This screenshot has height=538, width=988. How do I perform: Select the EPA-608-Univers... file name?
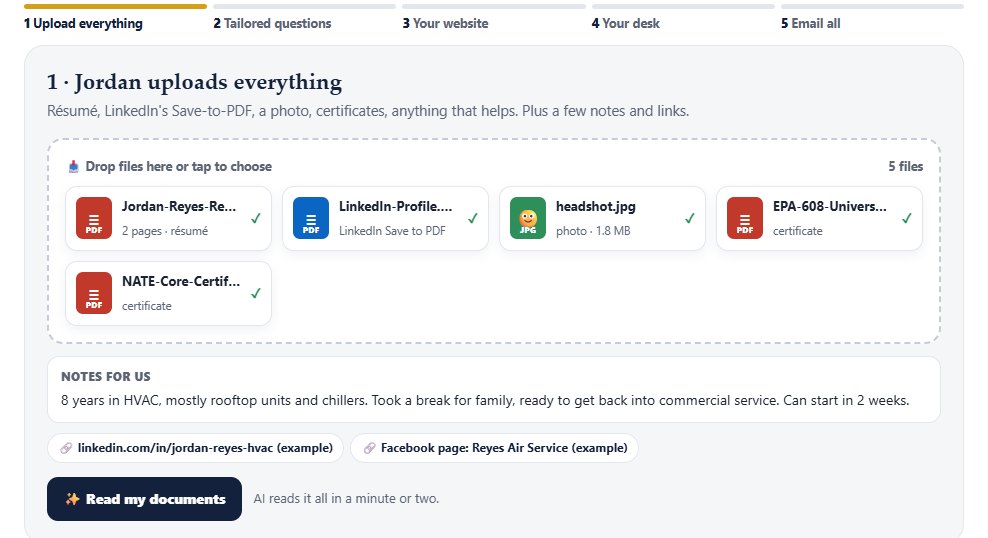(x=830, y=207)
